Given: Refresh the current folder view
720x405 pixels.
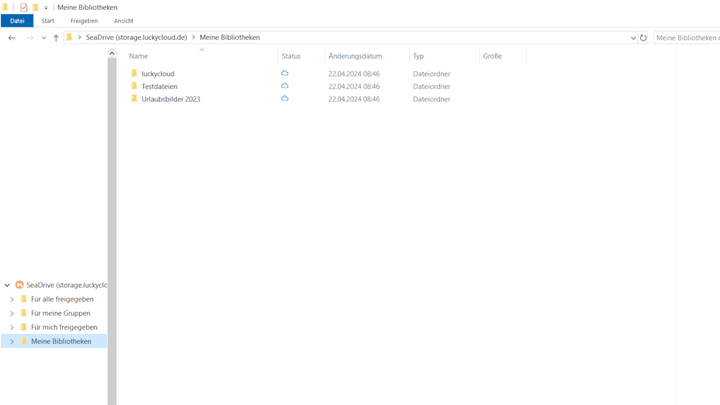Looking at the screenshot, I should click(x=643, y=38).
